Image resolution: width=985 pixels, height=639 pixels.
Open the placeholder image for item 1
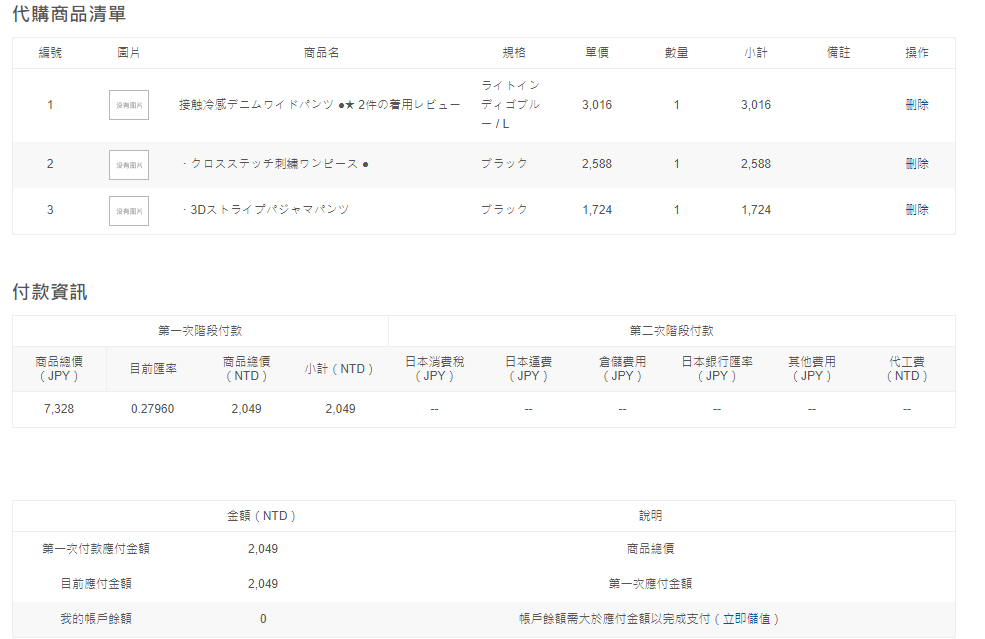(127, 104)
